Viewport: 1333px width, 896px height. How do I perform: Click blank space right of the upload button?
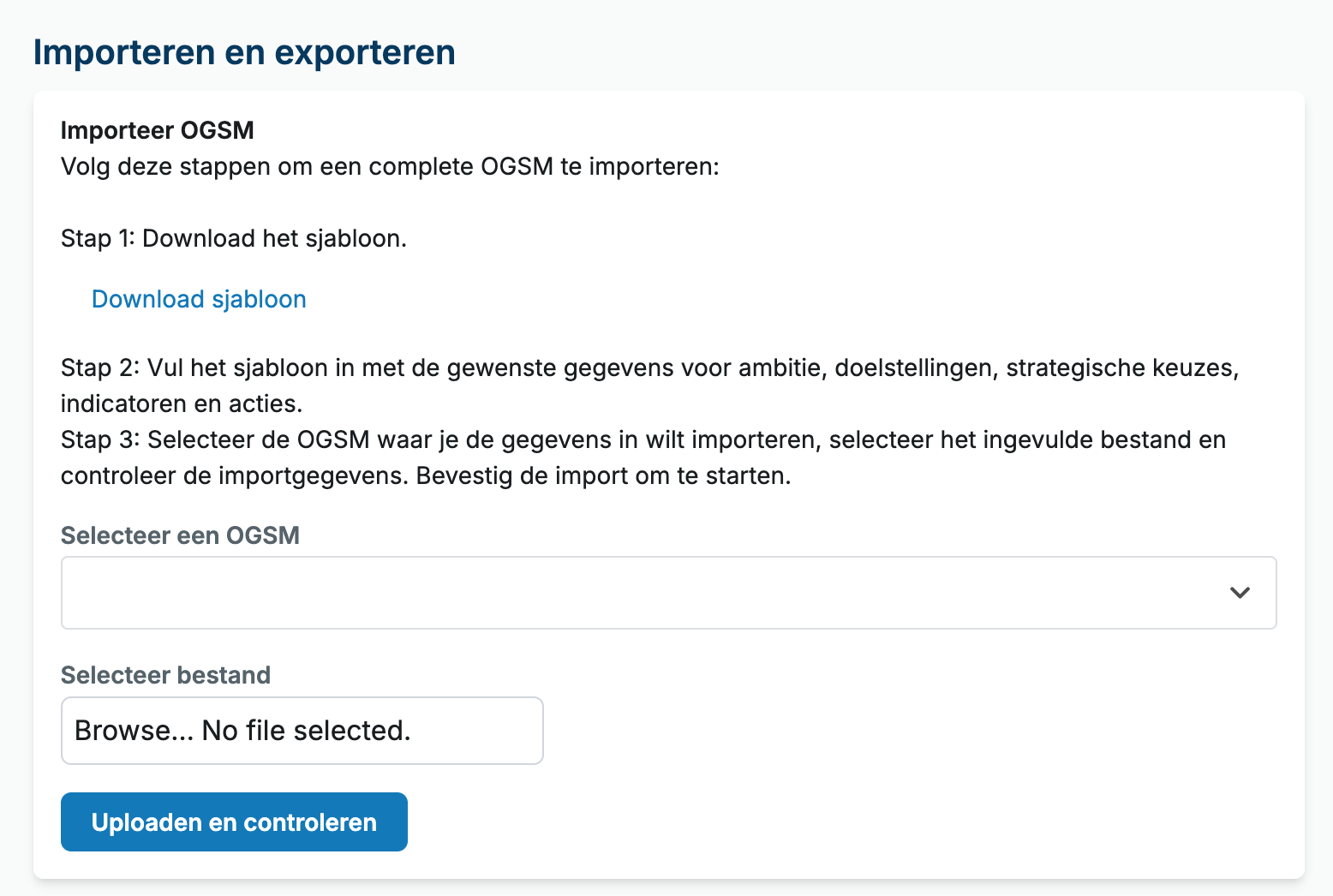click(771, 822)
